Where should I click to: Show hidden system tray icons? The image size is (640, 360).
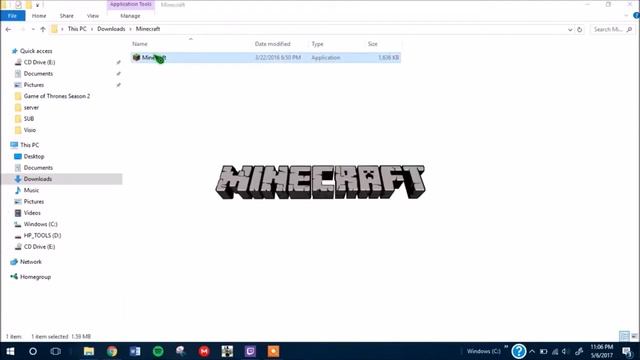tap(532, 351)
